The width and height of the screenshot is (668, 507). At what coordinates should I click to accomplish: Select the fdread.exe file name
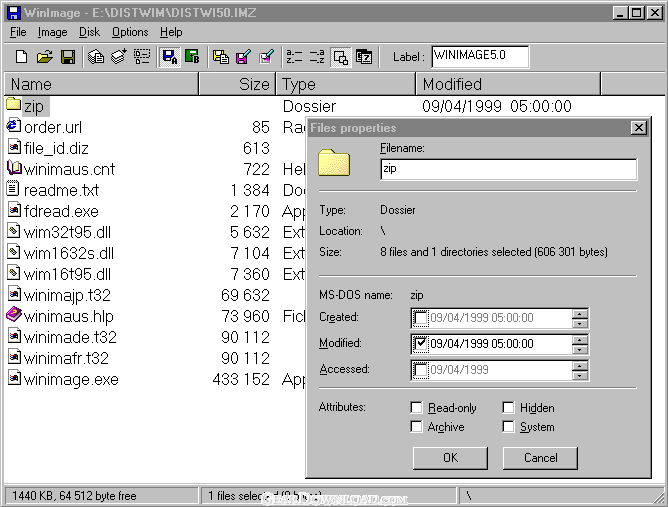61,211
